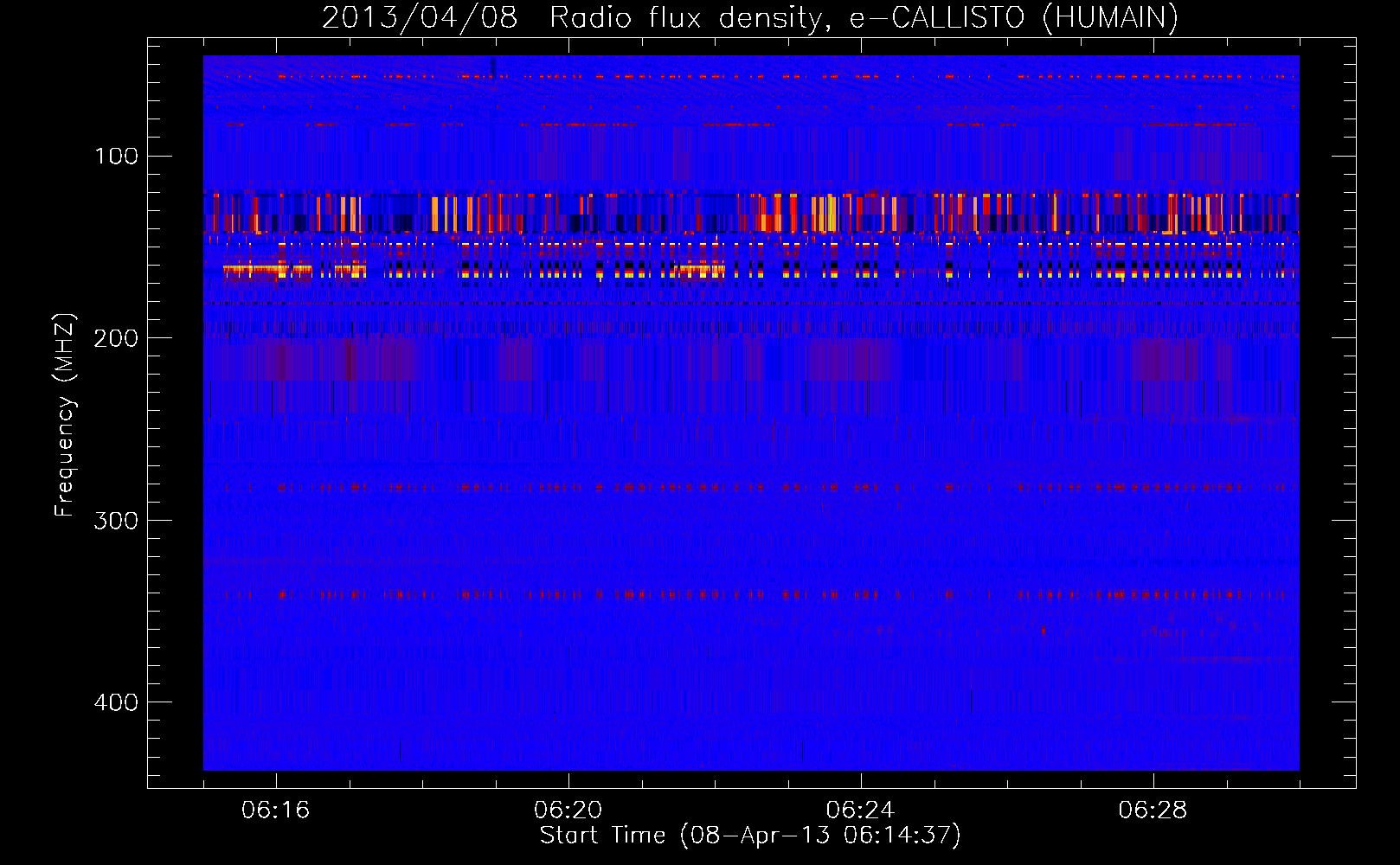The image size is (1400, 865).
Task: Click the 06:24 time axis label
Action: pos(860,810)
